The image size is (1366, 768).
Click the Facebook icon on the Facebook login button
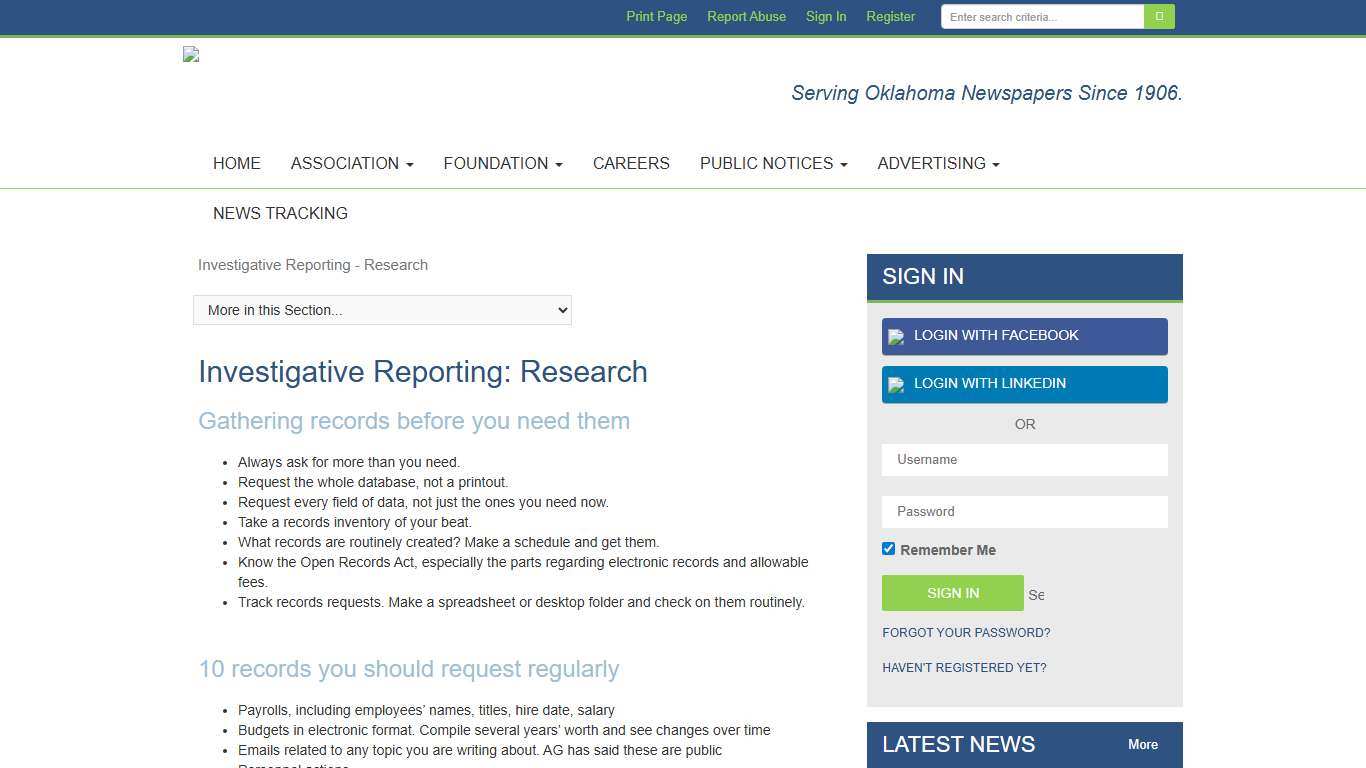click(x=895, y=336)
